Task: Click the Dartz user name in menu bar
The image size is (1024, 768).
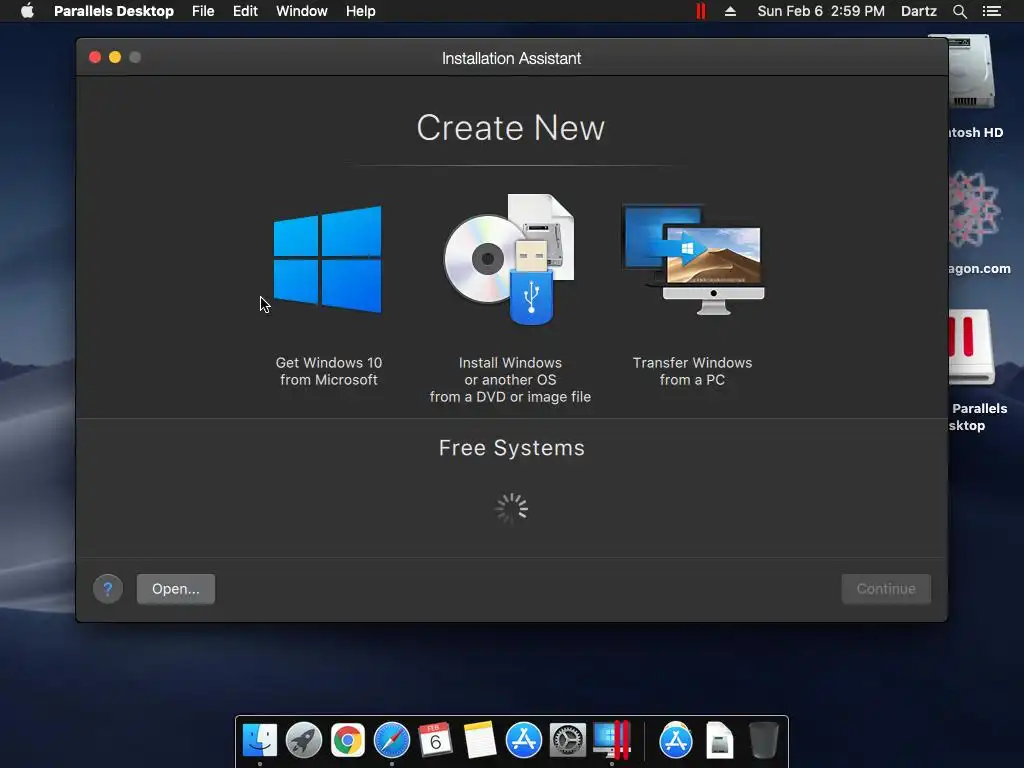Action: point(918,11)
